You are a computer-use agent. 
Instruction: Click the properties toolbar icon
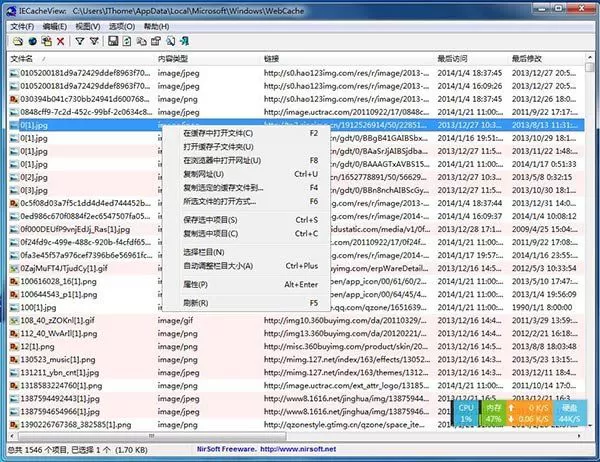156,41
